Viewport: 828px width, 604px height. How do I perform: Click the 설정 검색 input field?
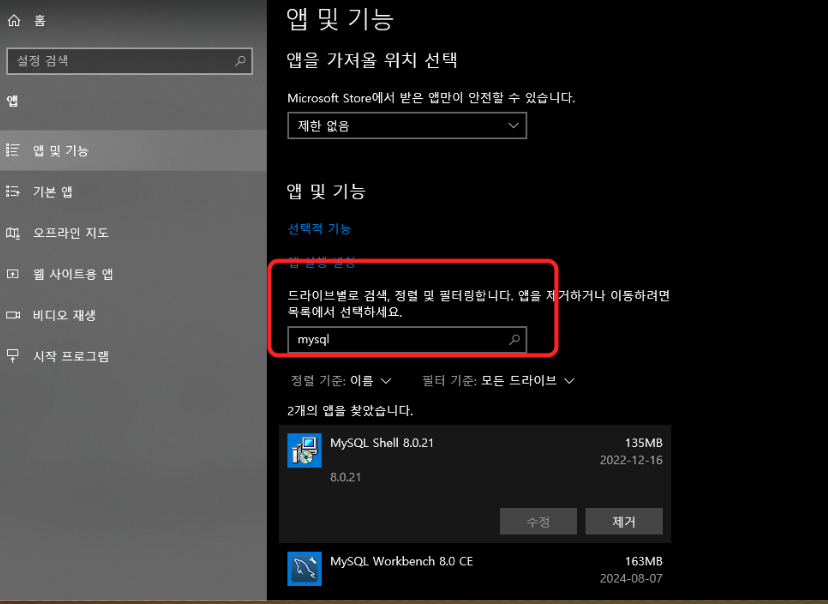(129, 61)
